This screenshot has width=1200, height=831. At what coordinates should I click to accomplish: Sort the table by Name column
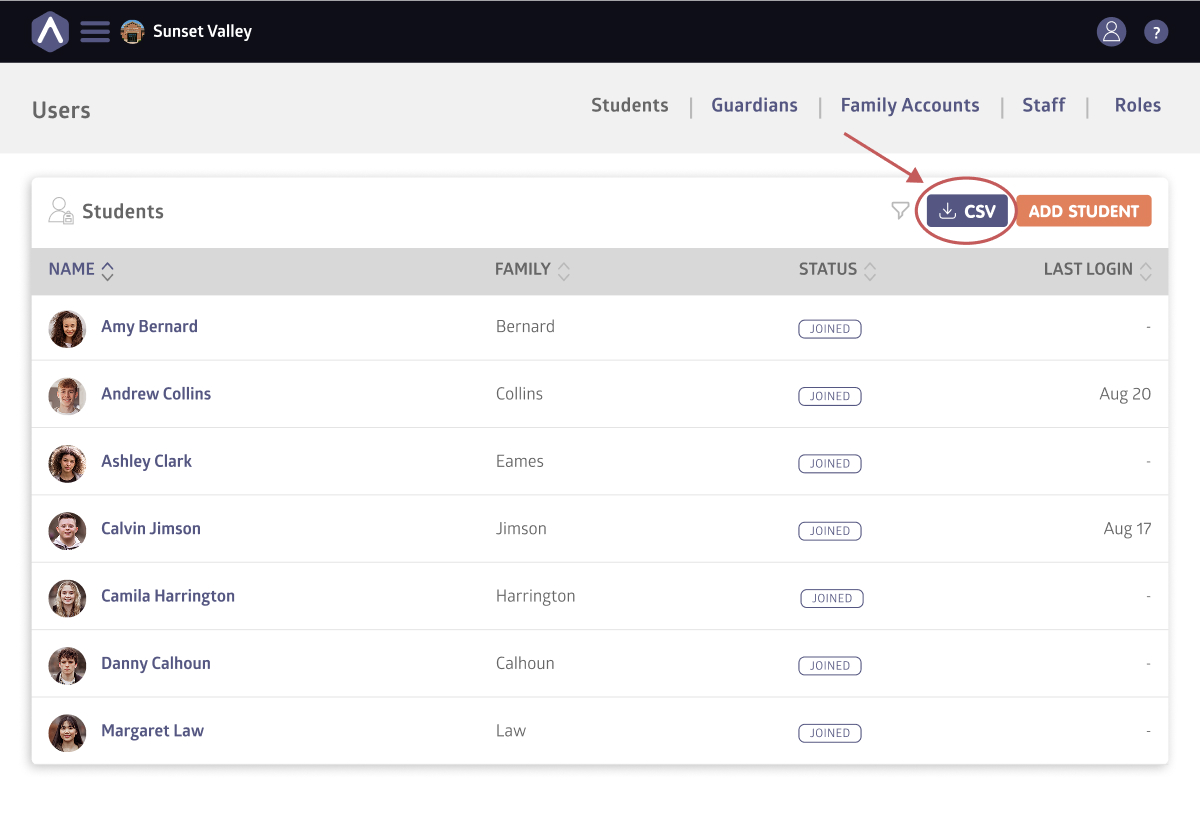coord(107,270)
